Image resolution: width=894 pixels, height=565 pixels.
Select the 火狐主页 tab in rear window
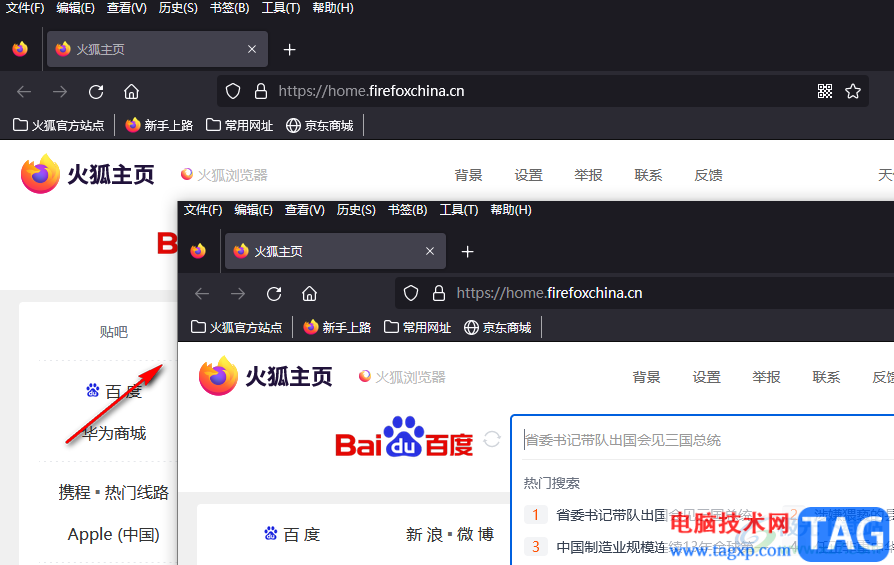point(157,49)
